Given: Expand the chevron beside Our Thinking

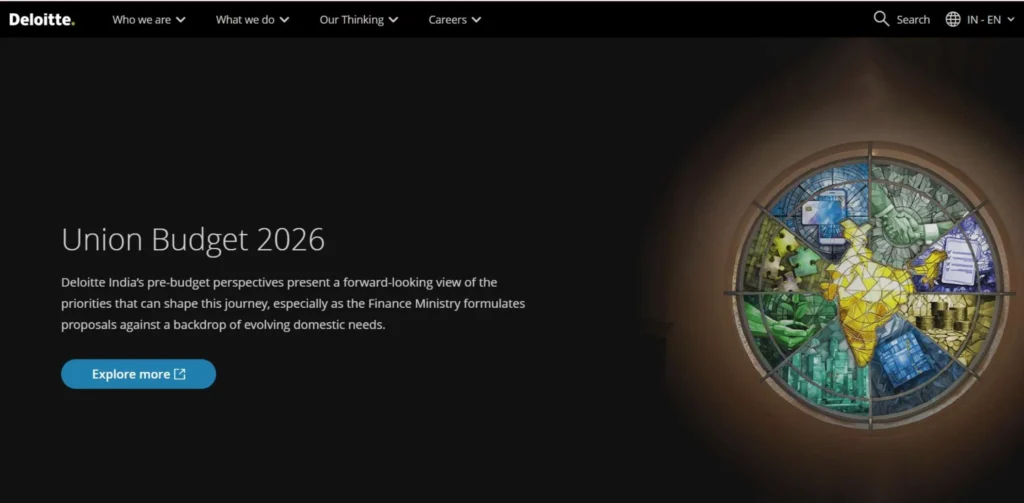Looking at the screenshot, I should (x=393, y=20).
